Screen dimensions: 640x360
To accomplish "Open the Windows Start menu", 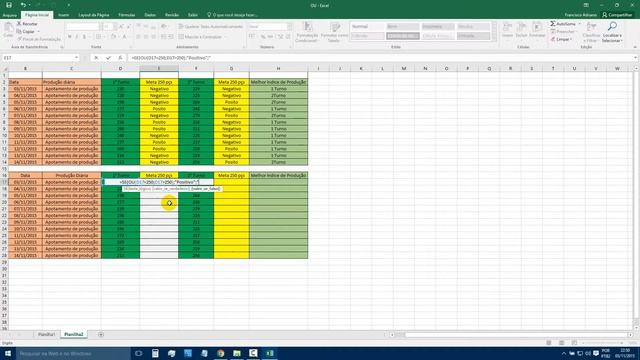I will [x=8, y=353].
